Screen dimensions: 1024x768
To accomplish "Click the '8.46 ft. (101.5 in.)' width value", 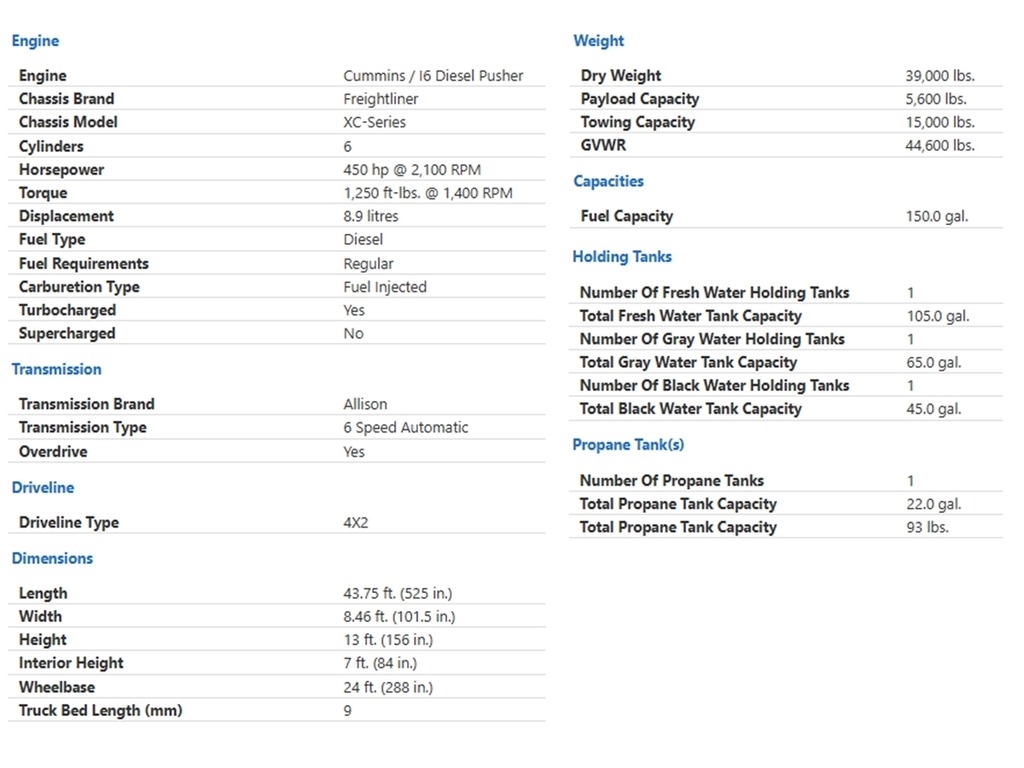I will 399,616.
